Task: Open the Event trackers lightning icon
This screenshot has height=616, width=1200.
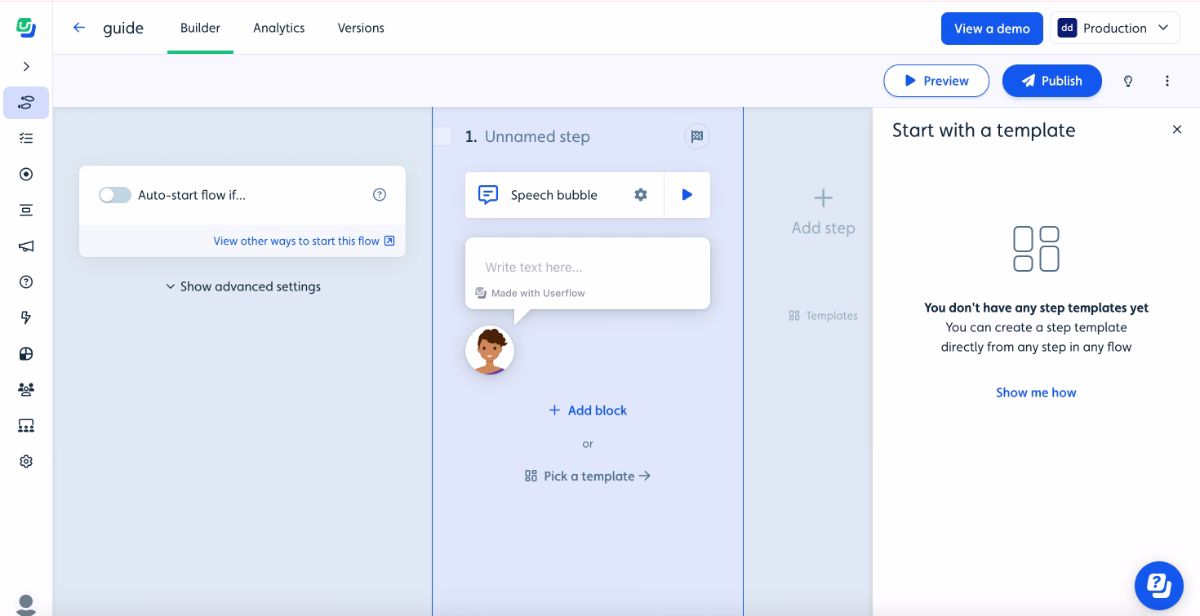Action: [26, 317]
